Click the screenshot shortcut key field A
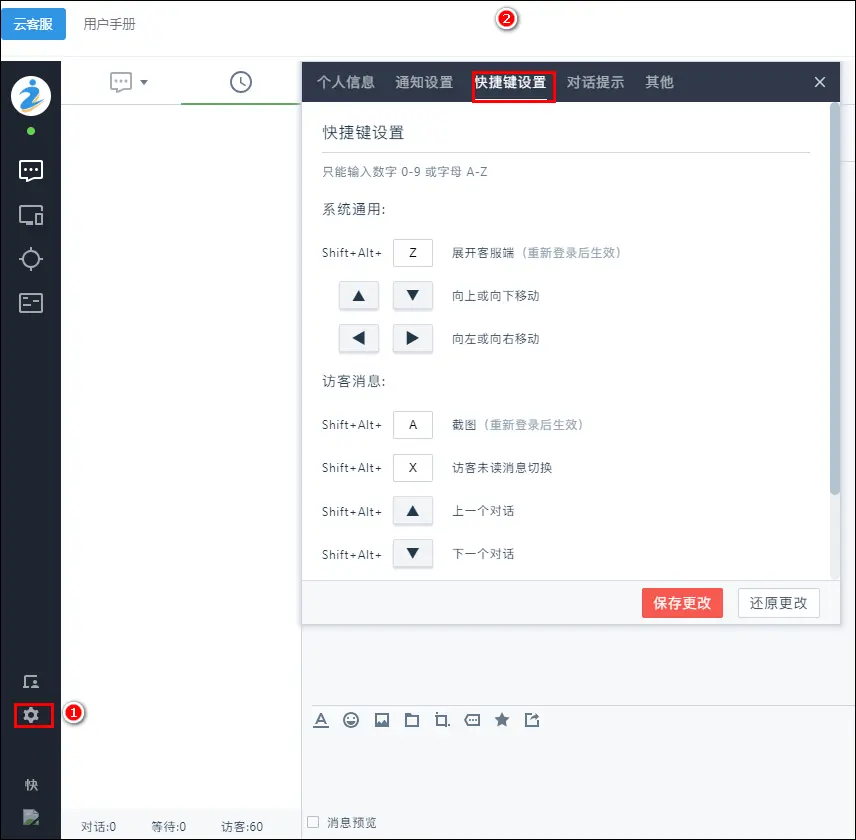856x840 pixels. 412,425
